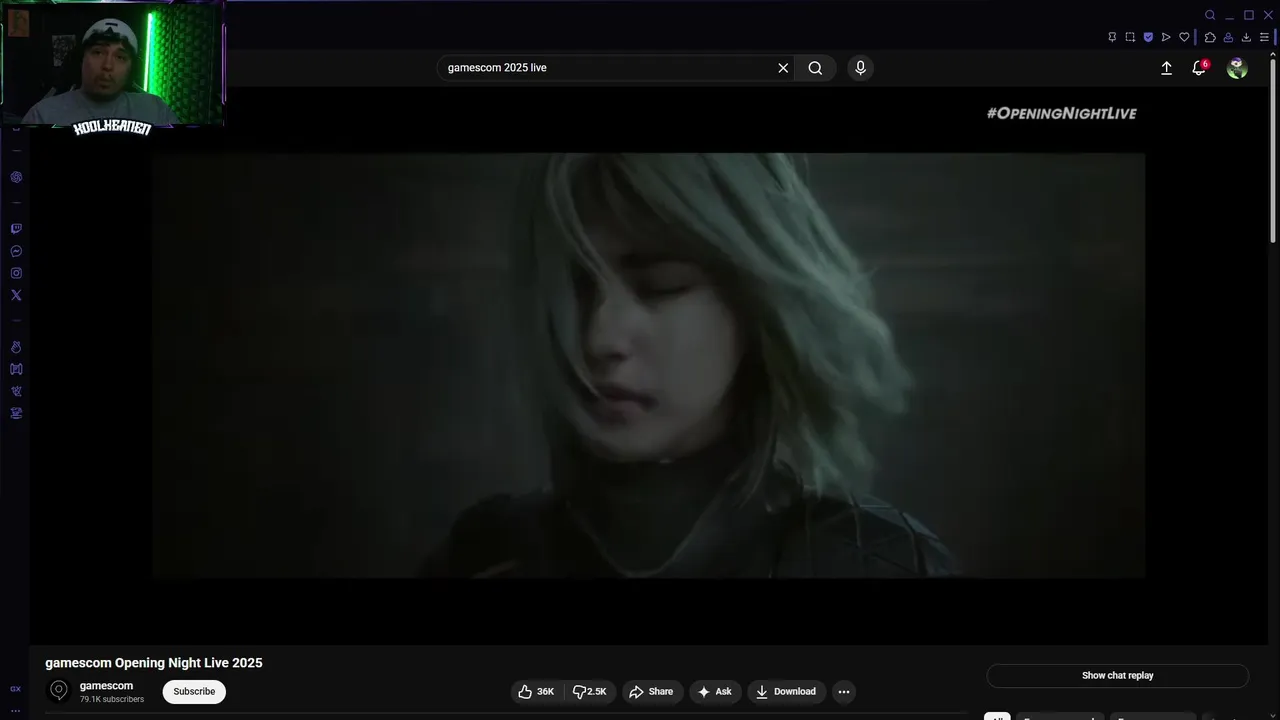Open the gamescom channel avatar
Screen dimensions: 1280x720
click(59, 691)
